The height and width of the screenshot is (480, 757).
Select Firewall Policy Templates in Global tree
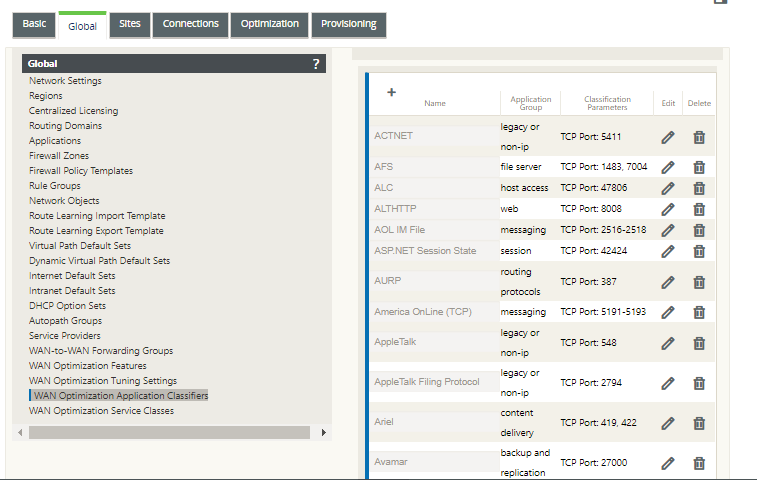pyautogui.click(x=81, y=171)
